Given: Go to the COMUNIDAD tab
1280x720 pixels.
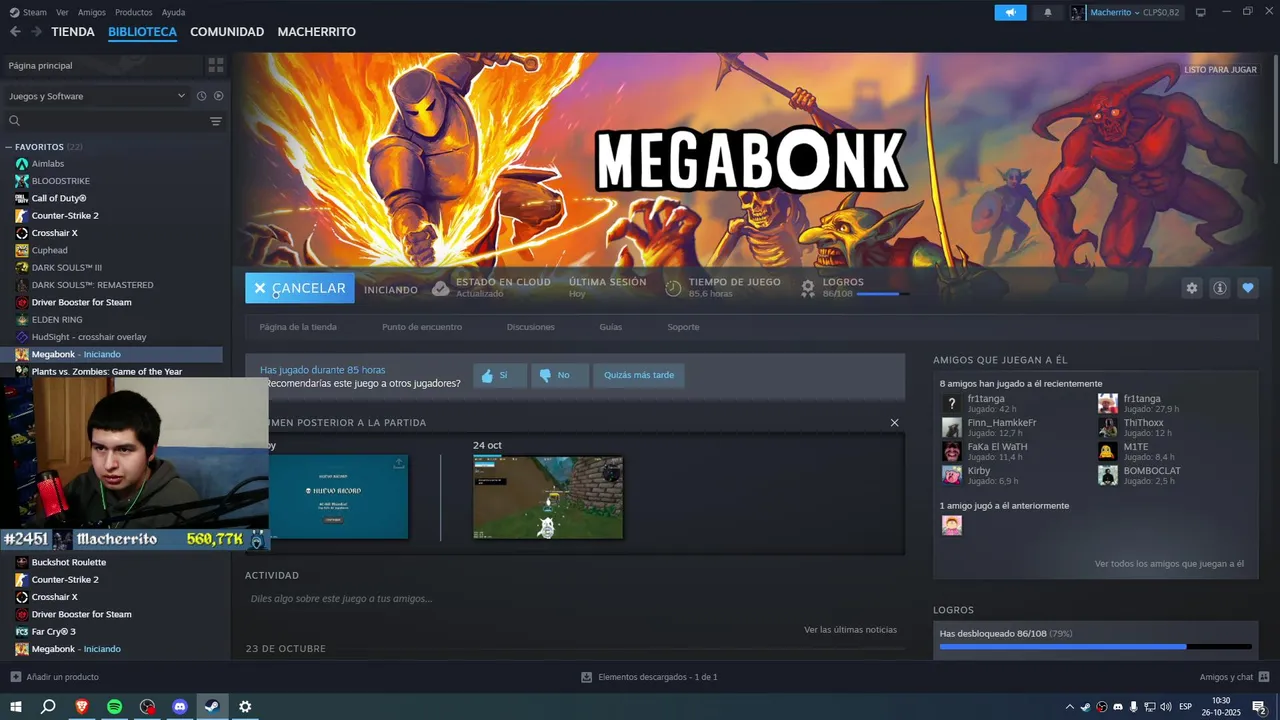Looking at the screenshot, I should coord(227,32).
